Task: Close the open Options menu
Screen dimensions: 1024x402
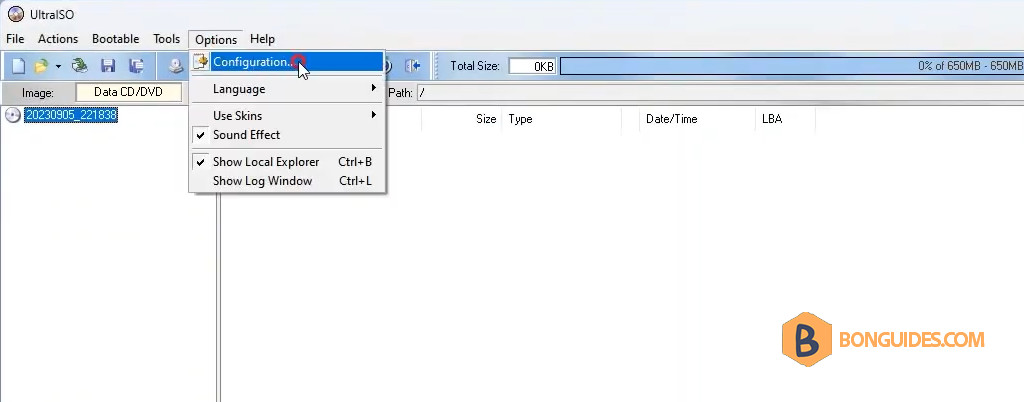Action: (x=216, y=39)
